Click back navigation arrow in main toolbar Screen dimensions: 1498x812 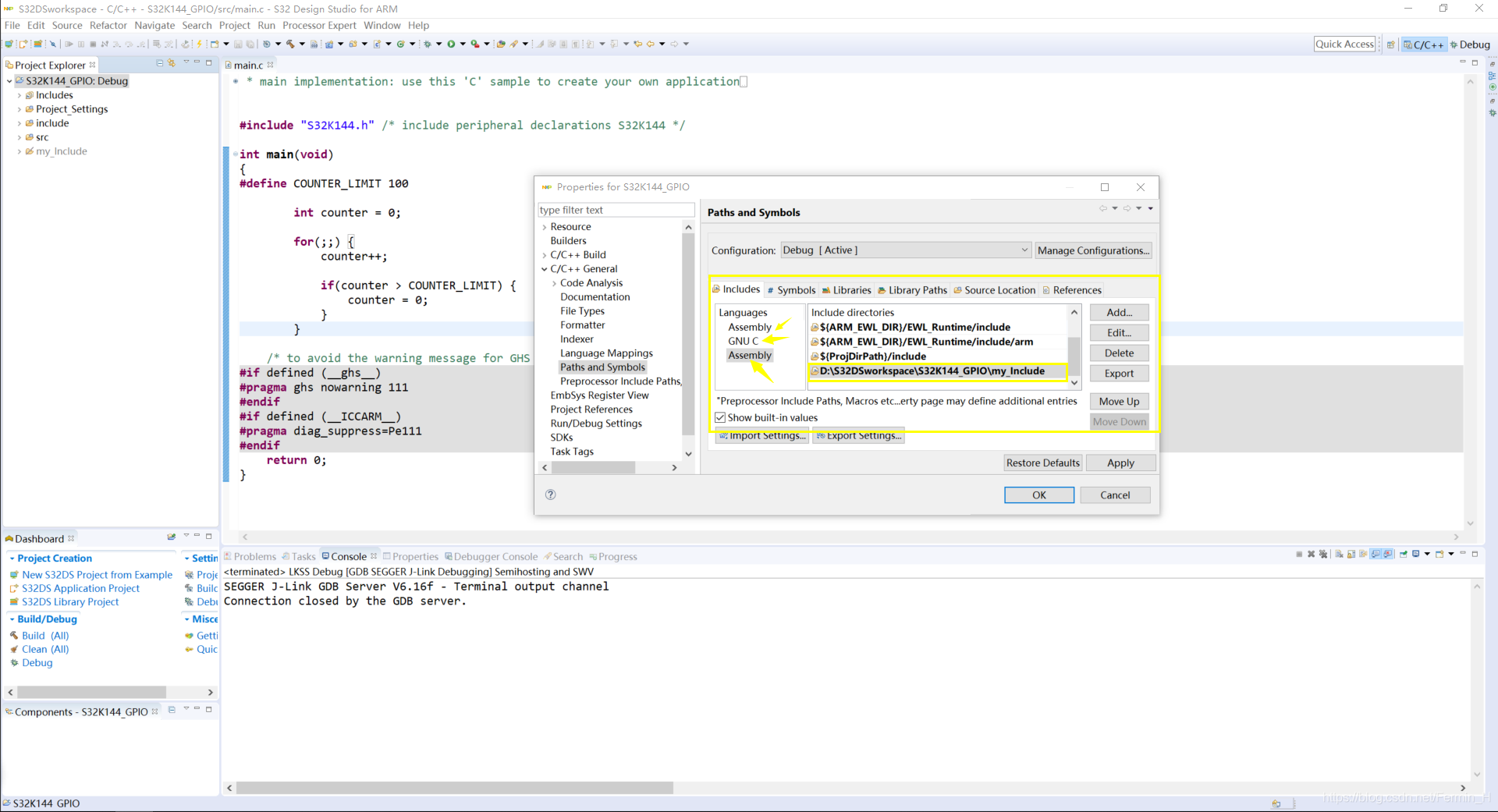coord(650,44)
